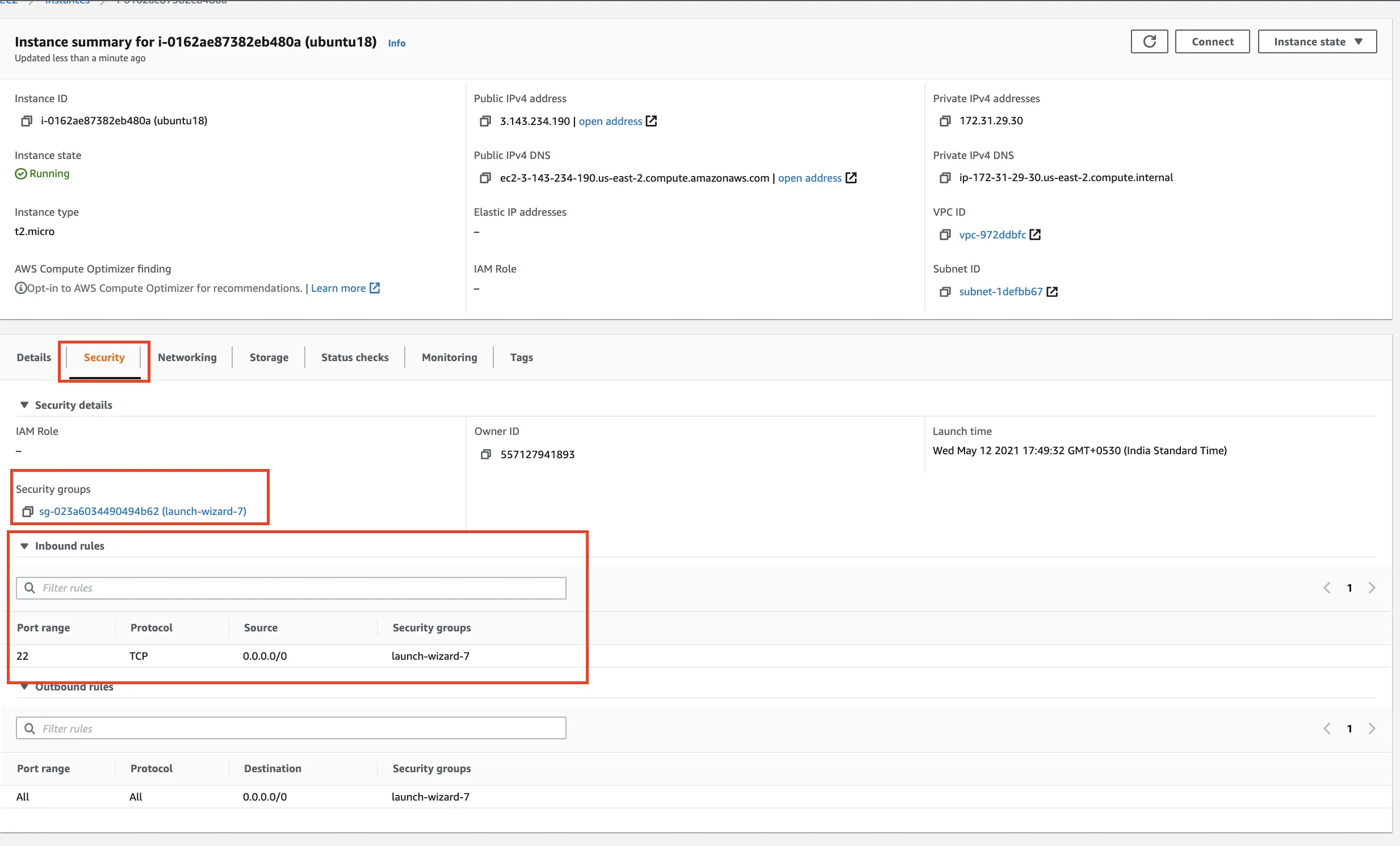Open the Status checks tab
The height and width of the screenshot is (846, 1400).
click(355, 357)
